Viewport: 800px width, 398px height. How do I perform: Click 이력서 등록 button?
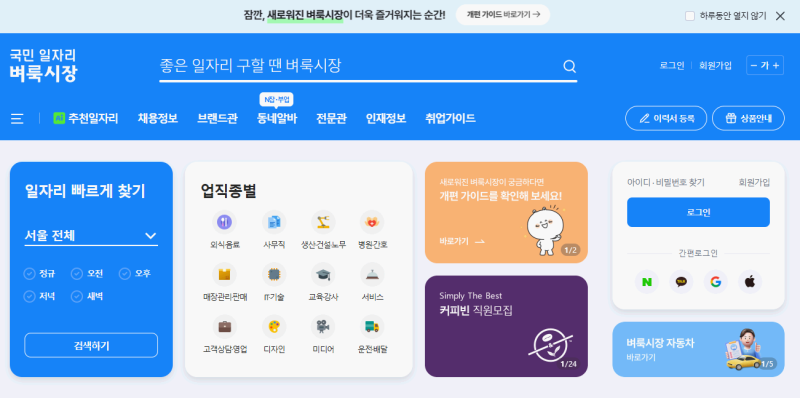pyautogui.click(x=666, y=118)
